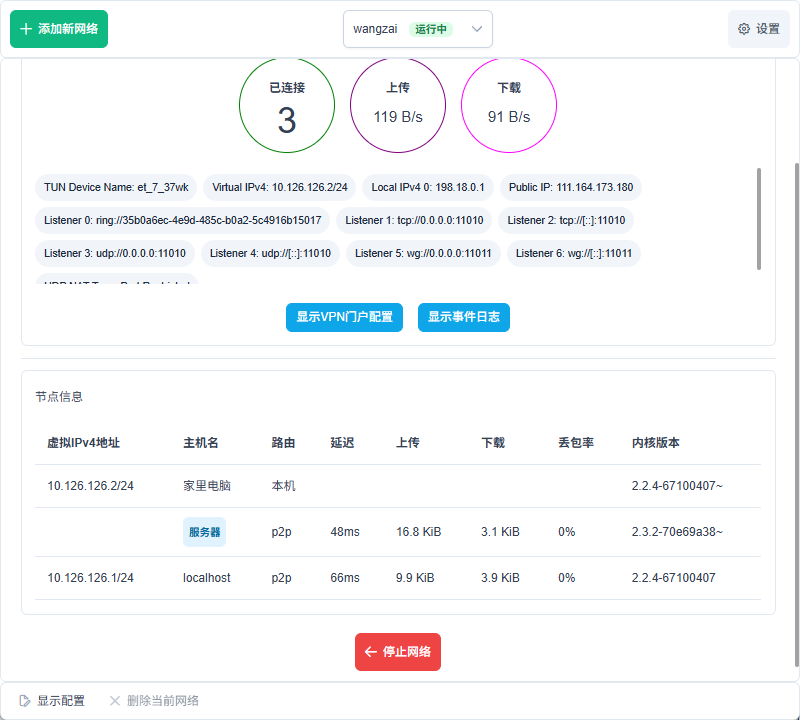The width and height of the screenshot is (800, 720).
Task: Click the 主机名 column header
Action: pyautogui.click(x=201, y=443)
